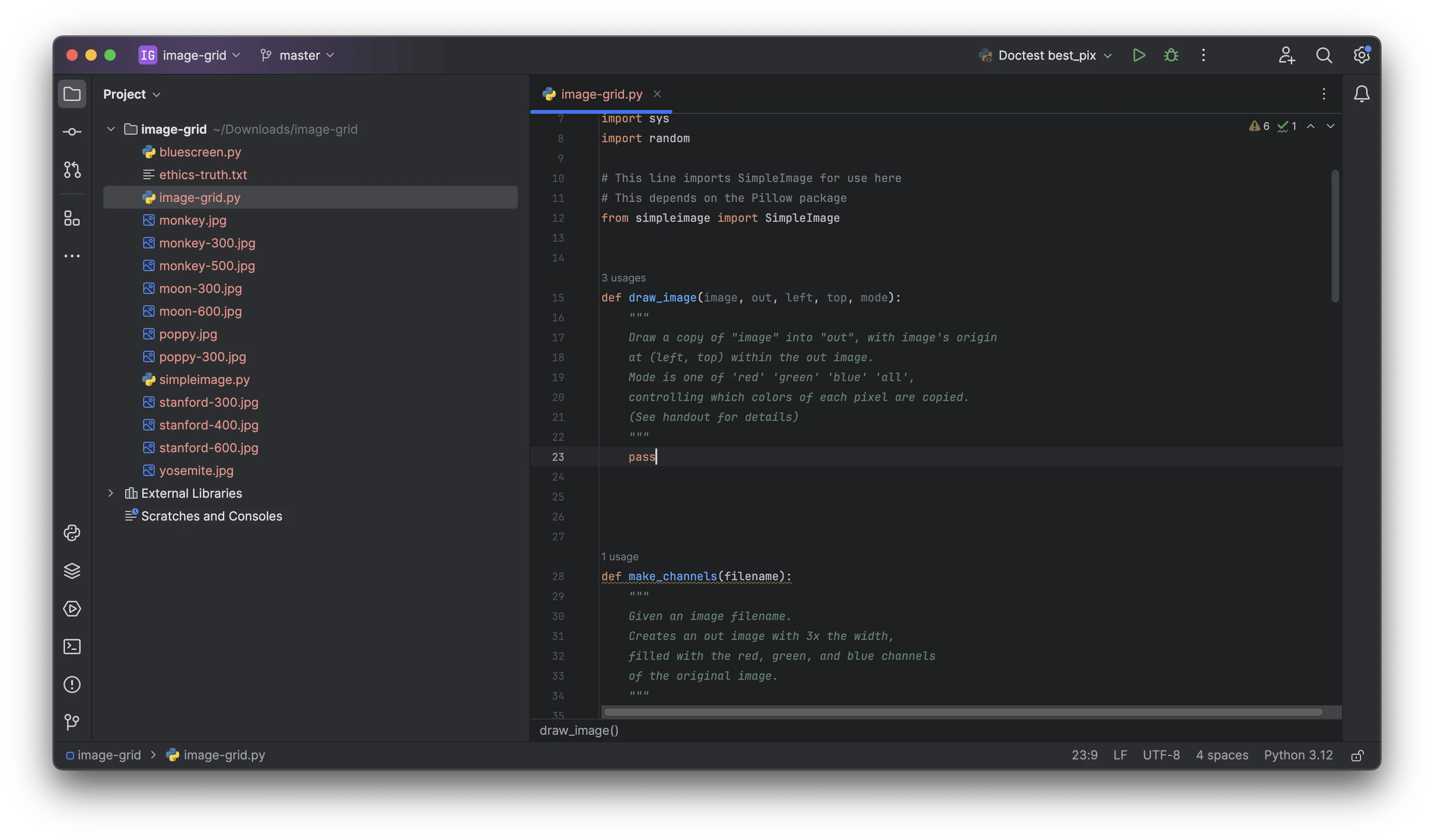
Task: Open simpleimage.py in project tree
Action: (x=204, y=379)
